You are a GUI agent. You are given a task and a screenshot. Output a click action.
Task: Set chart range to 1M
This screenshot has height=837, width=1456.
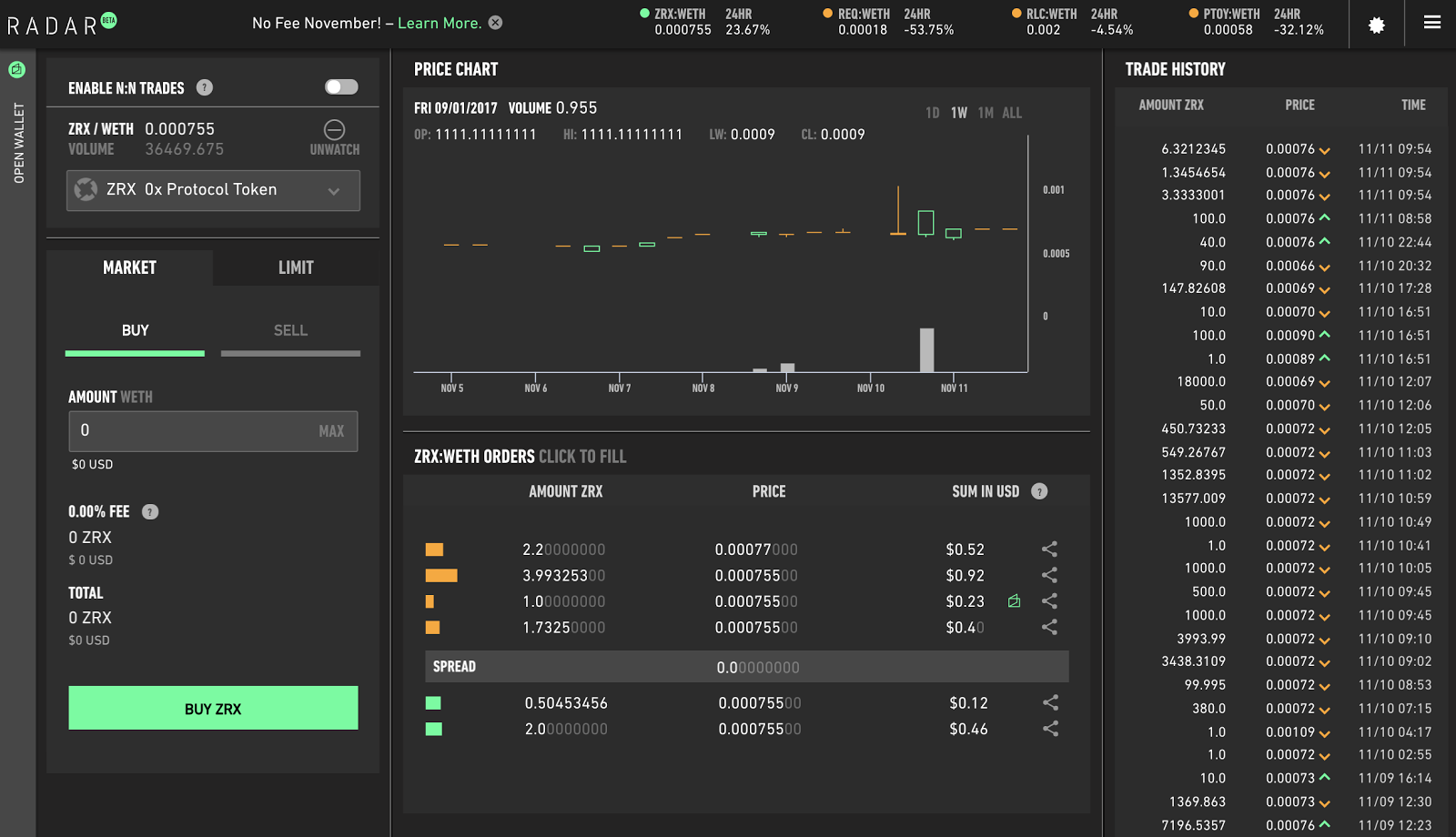986,113
